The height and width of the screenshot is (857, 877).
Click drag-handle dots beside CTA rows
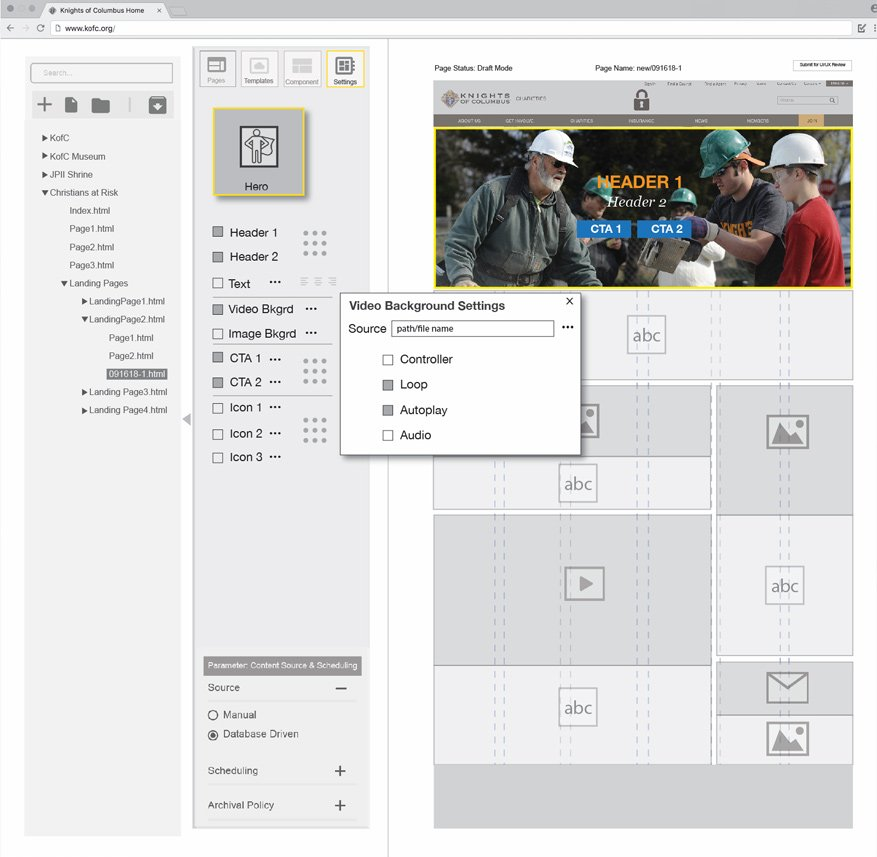(315, 371)
